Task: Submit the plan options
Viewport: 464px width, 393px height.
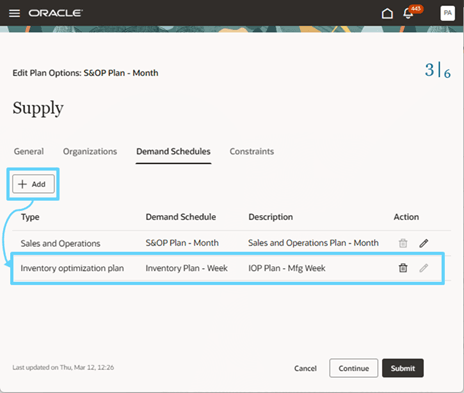Action: [x=403, y=368]
